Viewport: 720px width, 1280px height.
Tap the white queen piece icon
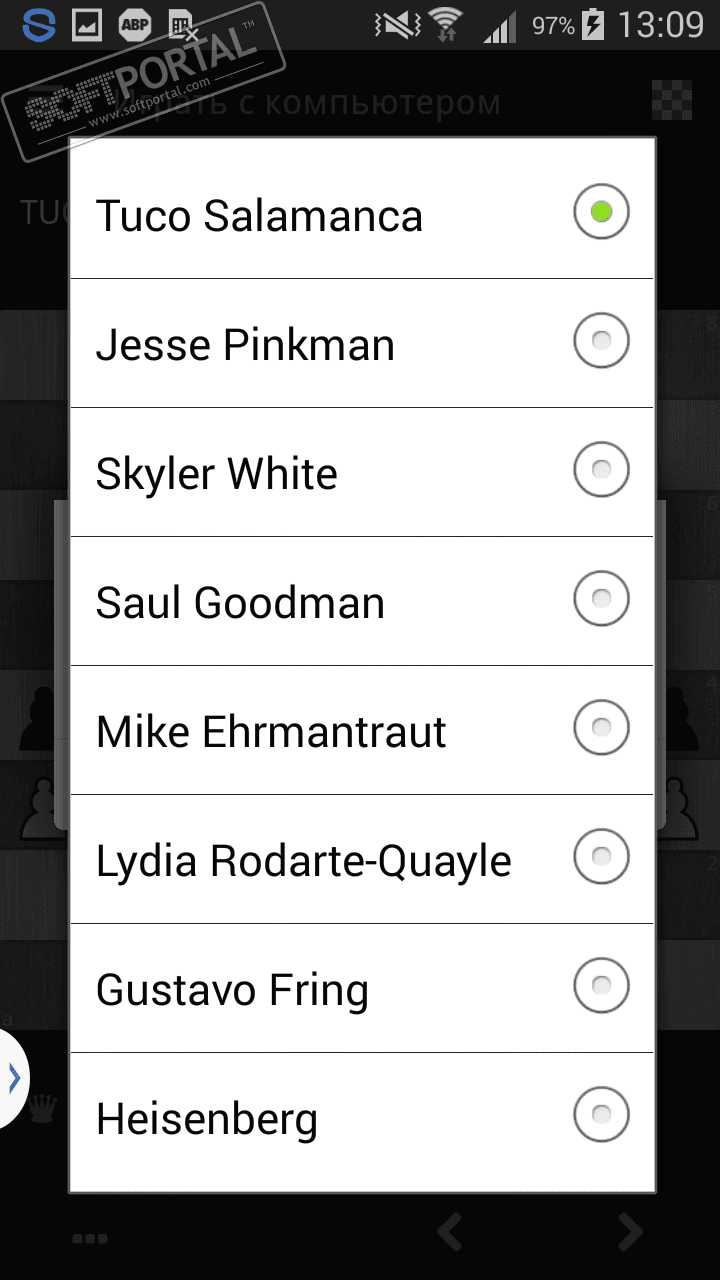[44, 1108]
